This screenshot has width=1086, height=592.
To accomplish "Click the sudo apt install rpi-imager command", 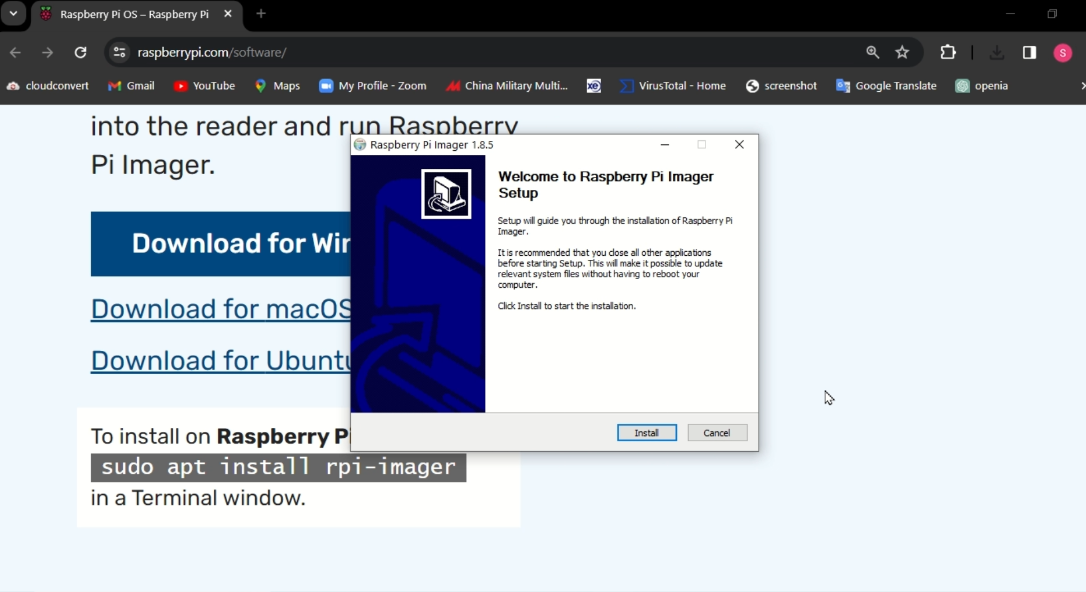I will coord(278,467).
